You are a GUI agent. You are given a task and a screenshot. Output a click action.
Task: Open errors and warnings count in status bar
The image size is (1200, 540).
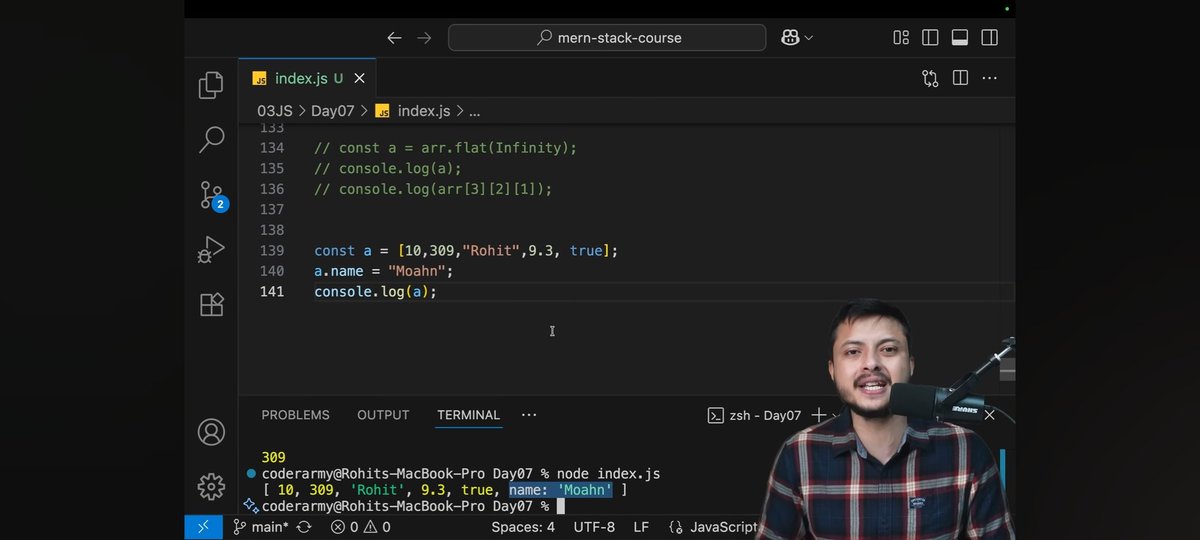[x=361, y=527]
